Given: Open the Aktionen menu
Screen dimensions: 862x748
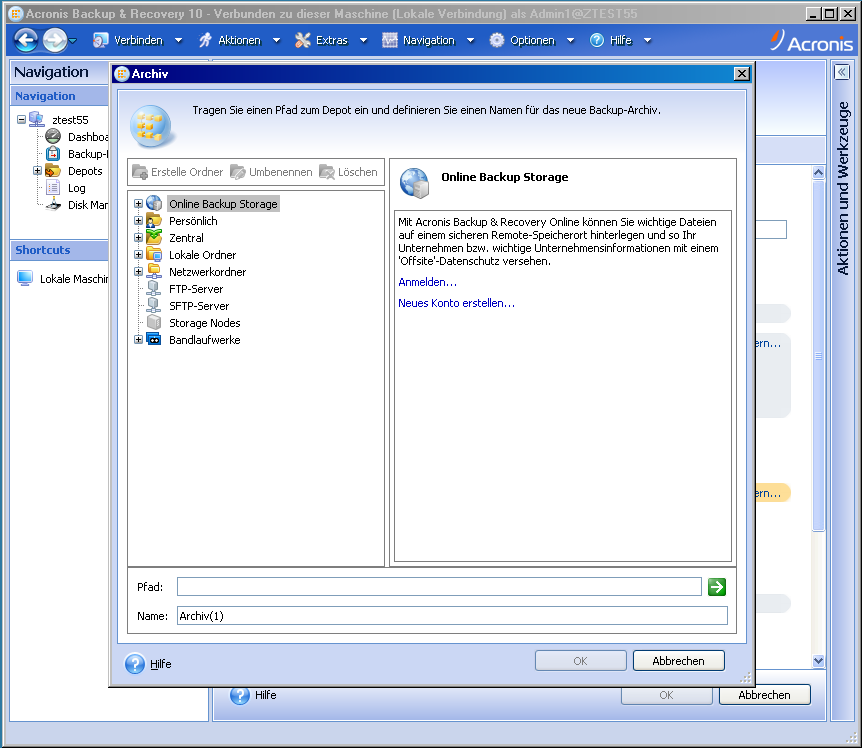Looking at the screenshot, I should coord(239,40).
